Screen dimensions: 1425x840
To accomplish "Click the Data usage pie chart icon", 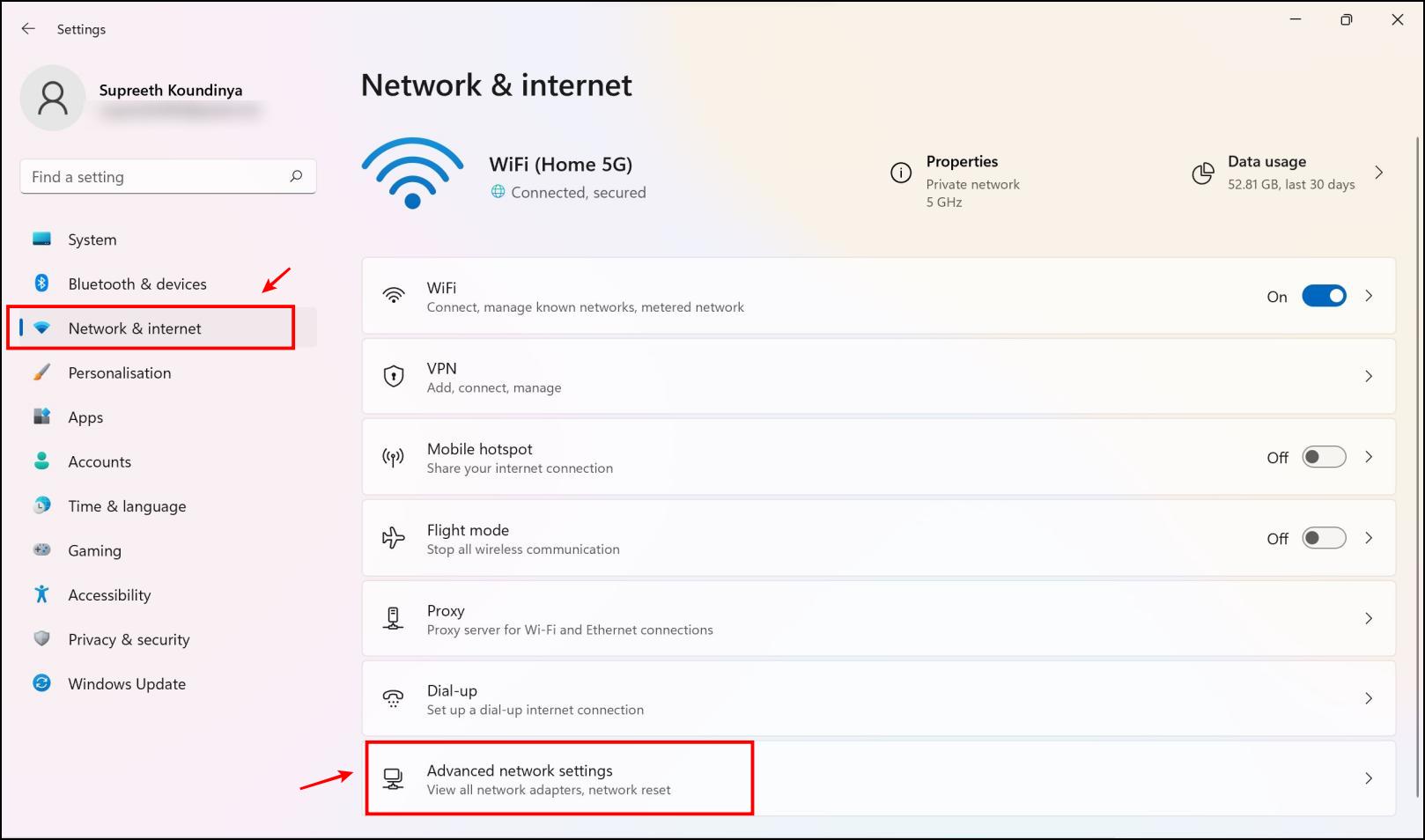I will (1202, 173).
